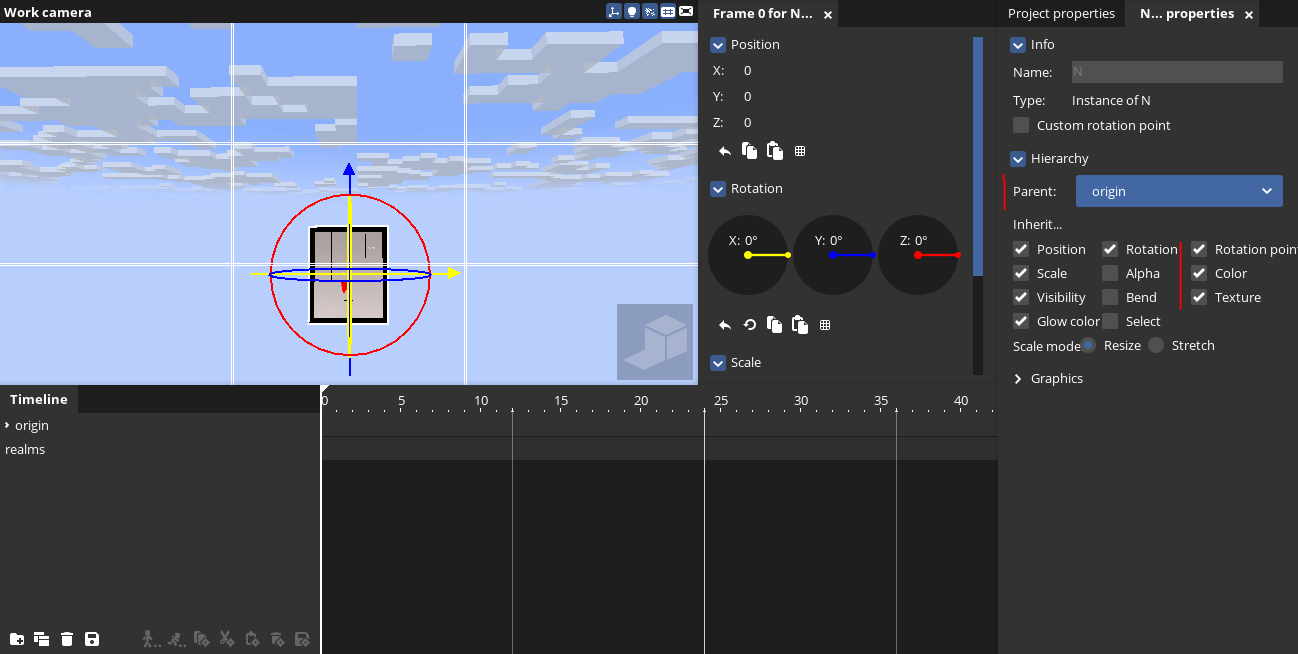The height and width of the screenshot is (654, 1298).
Task: Select the realms row in timeline
Action: pos(160,449)
